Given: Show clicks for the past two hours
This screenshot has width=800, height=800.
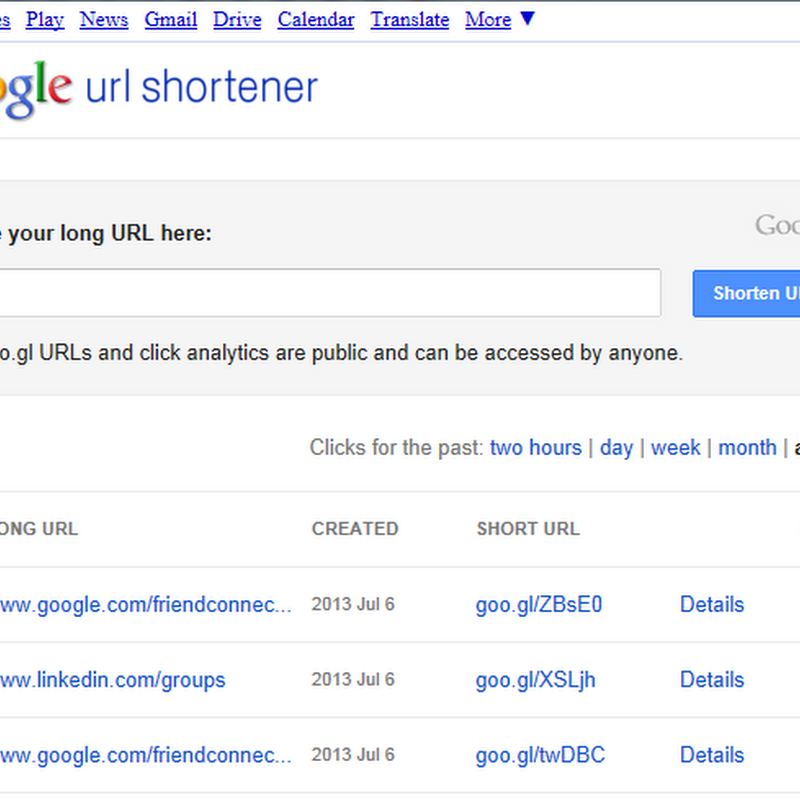Looking at the screenshot, I should click(x=535, y=447).
